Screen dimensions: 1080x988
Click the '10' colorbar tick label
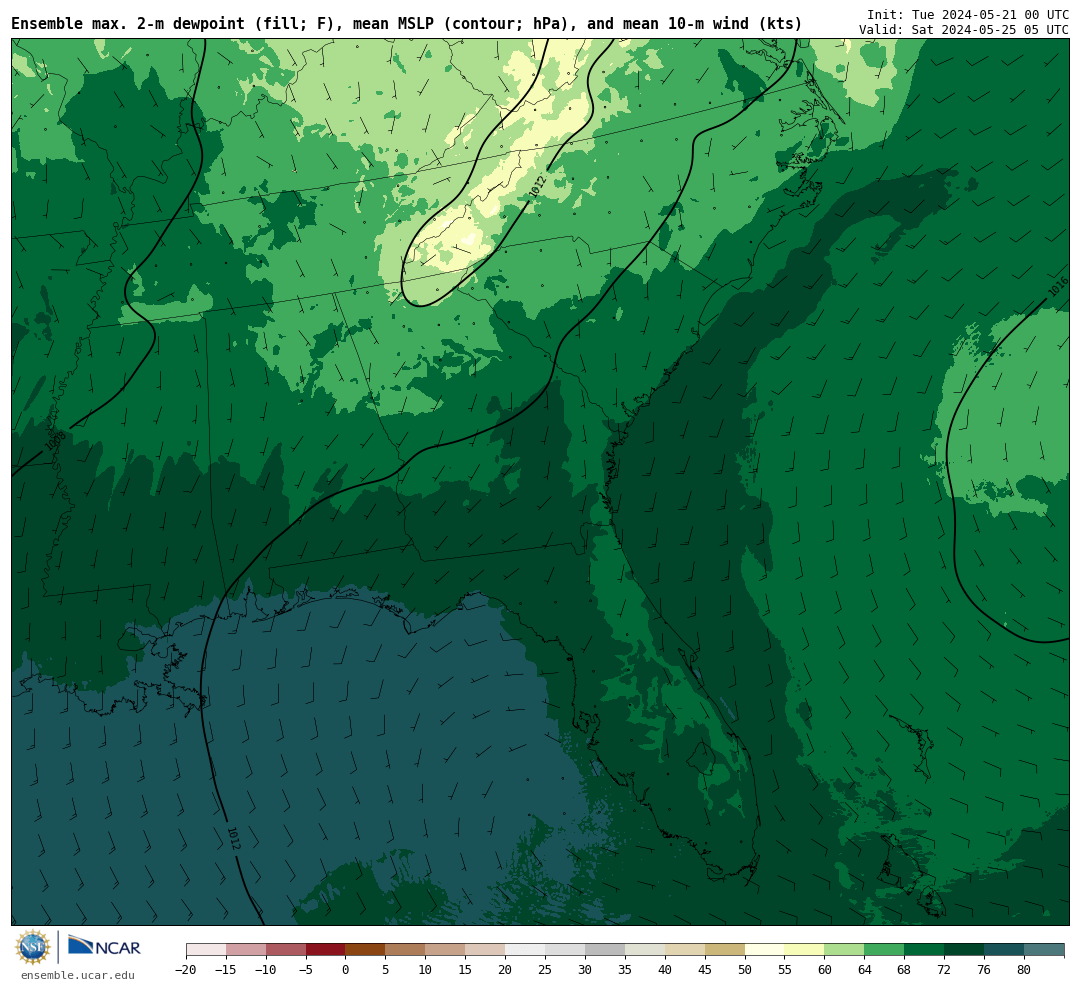(x=426, y=970)
